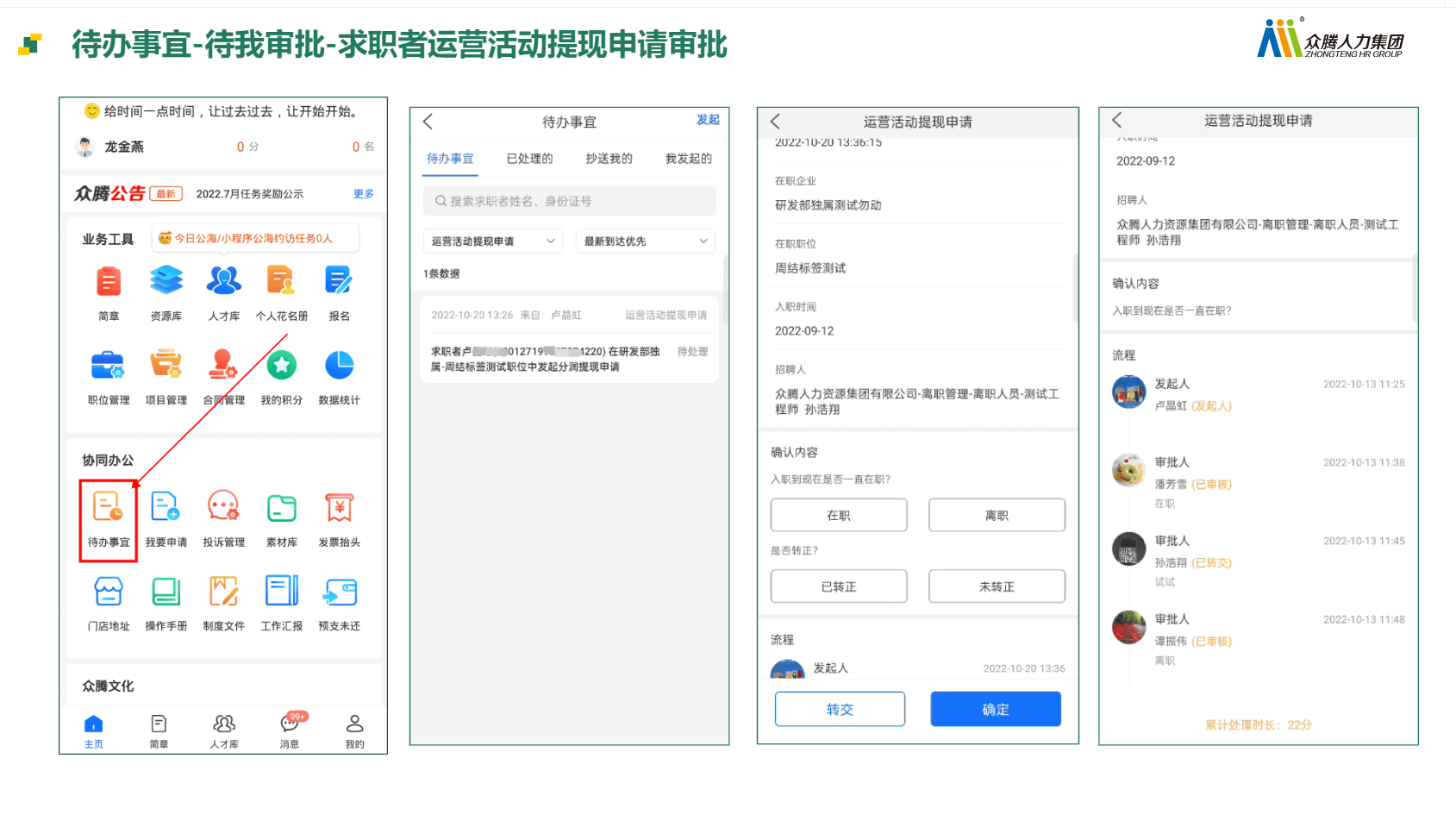Open 素材库 icon
1456x815 pixels.
point(281,508)
